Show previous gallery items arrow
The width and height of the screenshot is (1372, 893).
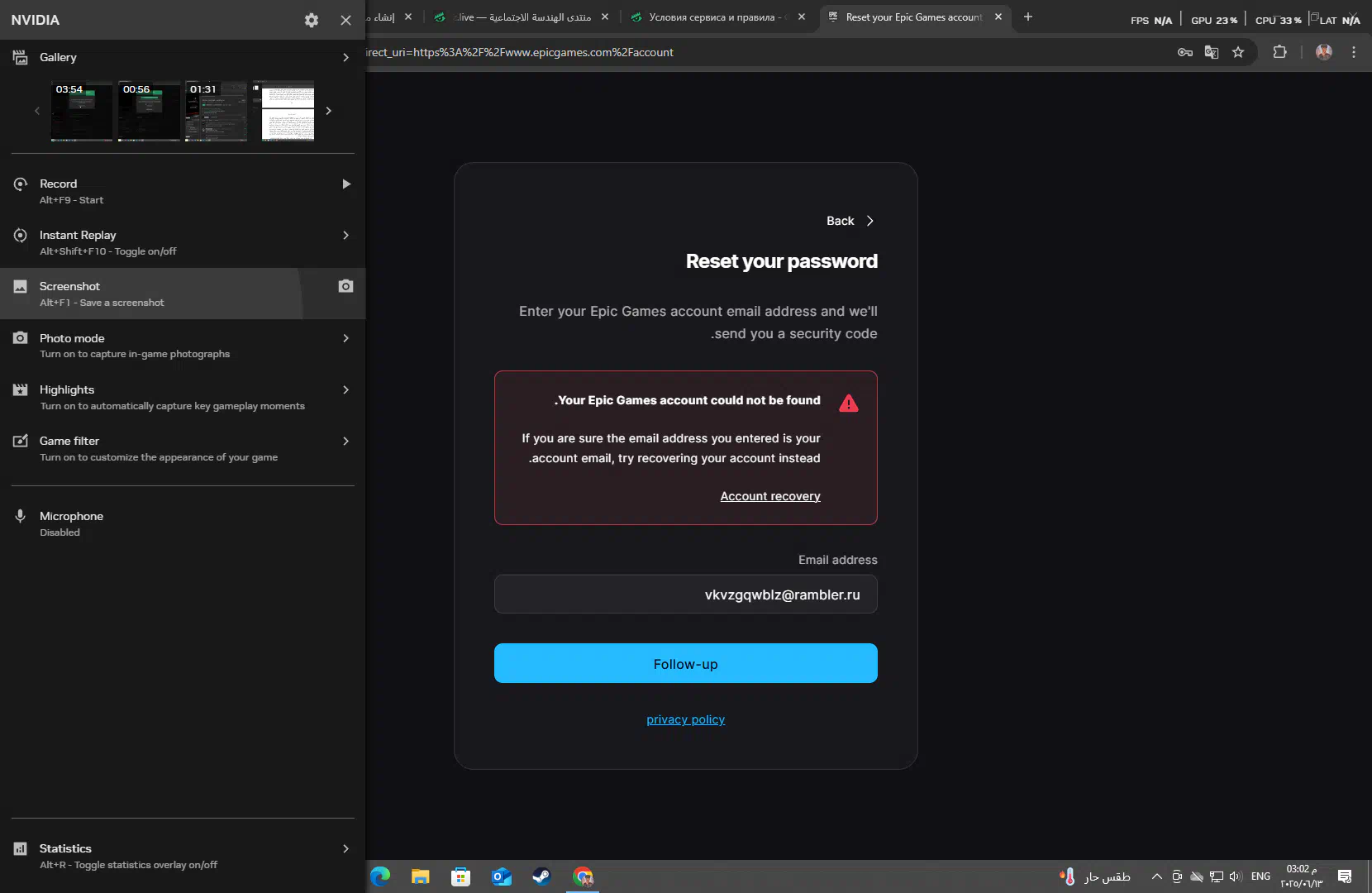tap(36, 111)
